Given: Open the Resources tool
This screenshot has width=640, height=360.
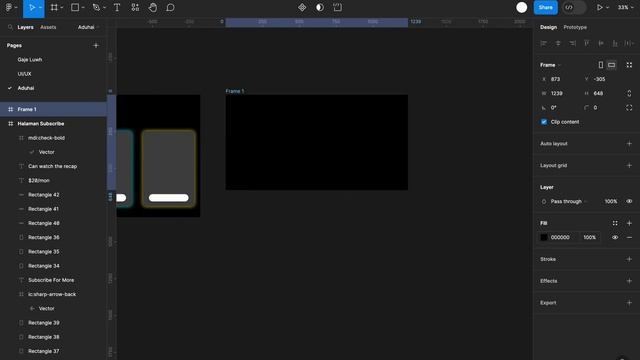Looking at the screenshot, I should [135, 7].
